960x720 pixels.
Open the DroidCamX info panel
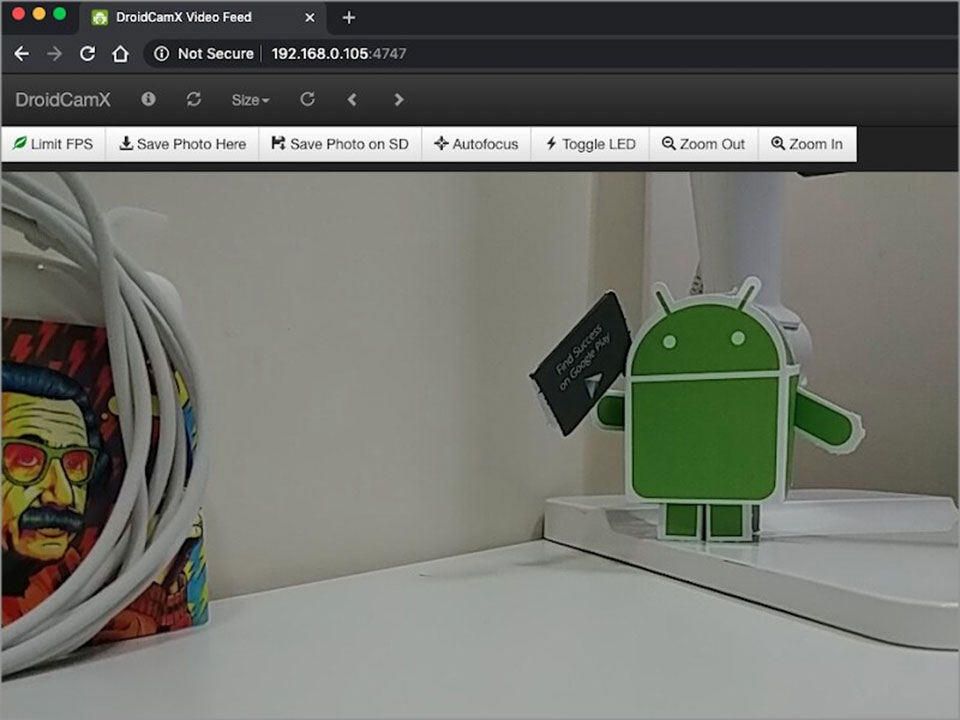click(x=147, y=100)
